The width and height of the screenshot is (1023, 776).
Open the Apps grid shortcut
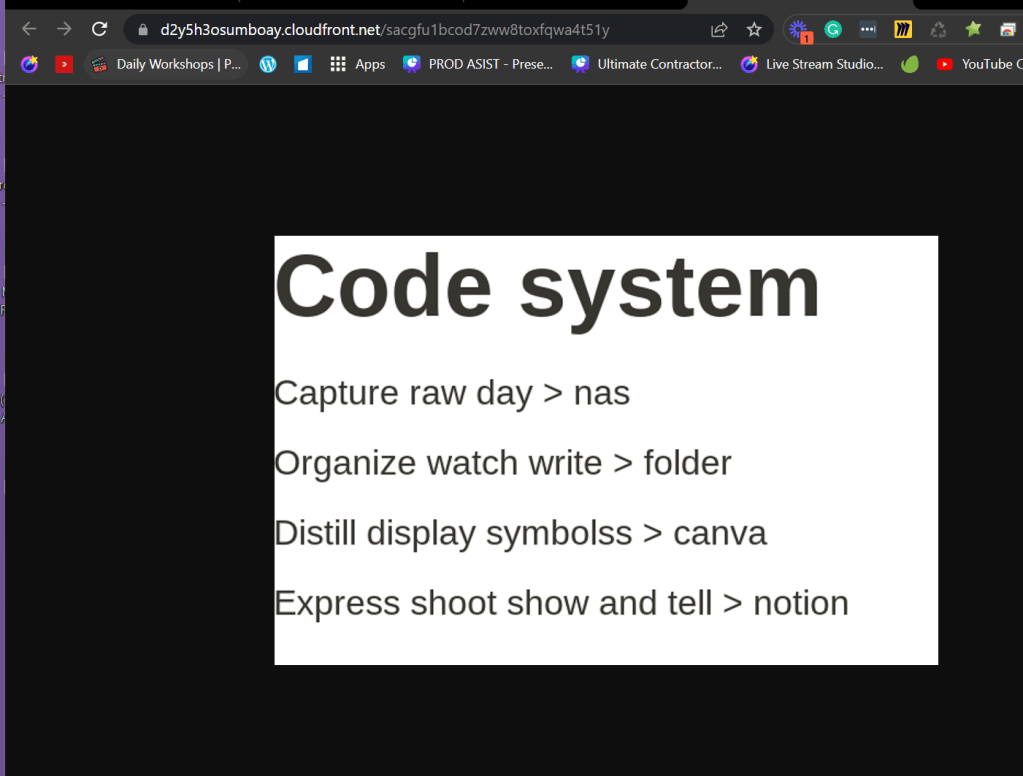tap(357, 64)
